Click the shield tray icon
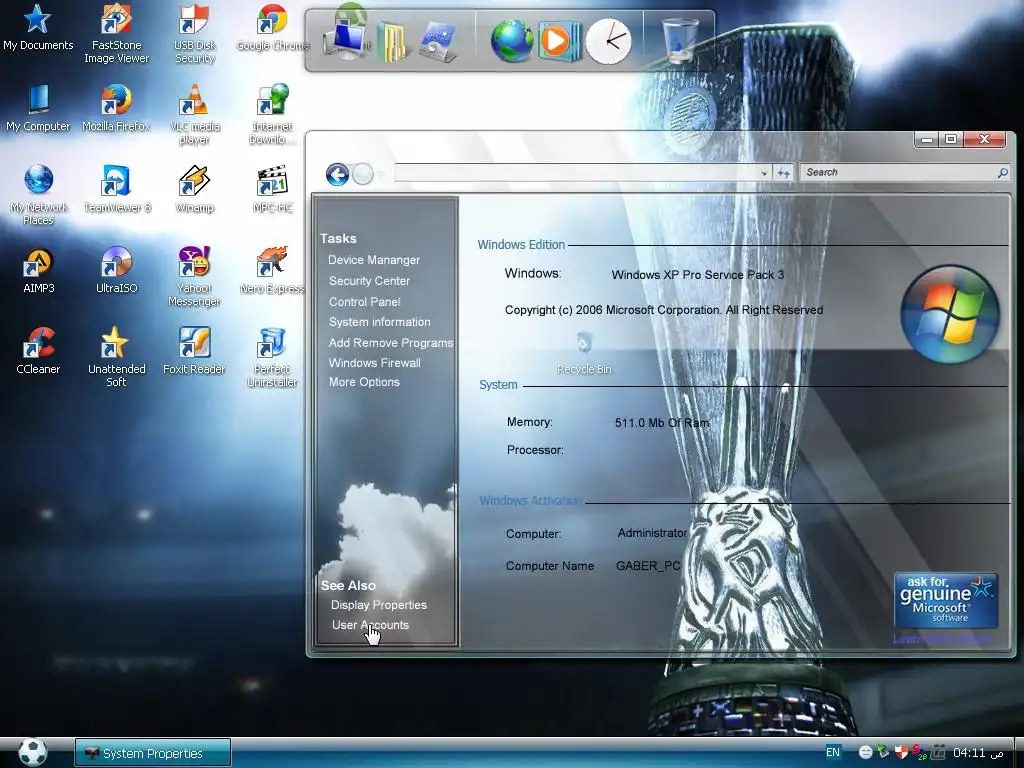Viewport: 1024px width, 768px height. click(x=901, y=752)
